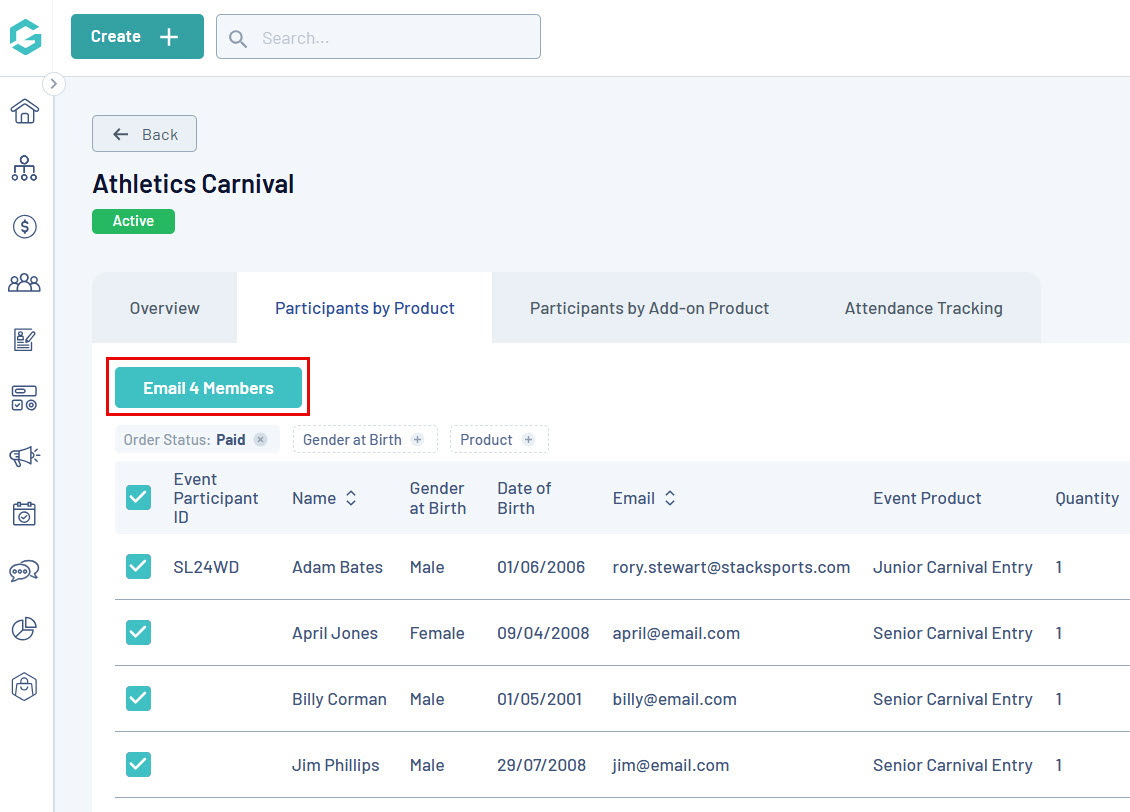Click the Create button
Screen dimensions: 1130x812
pyautogui.click(x=137, y=37)
